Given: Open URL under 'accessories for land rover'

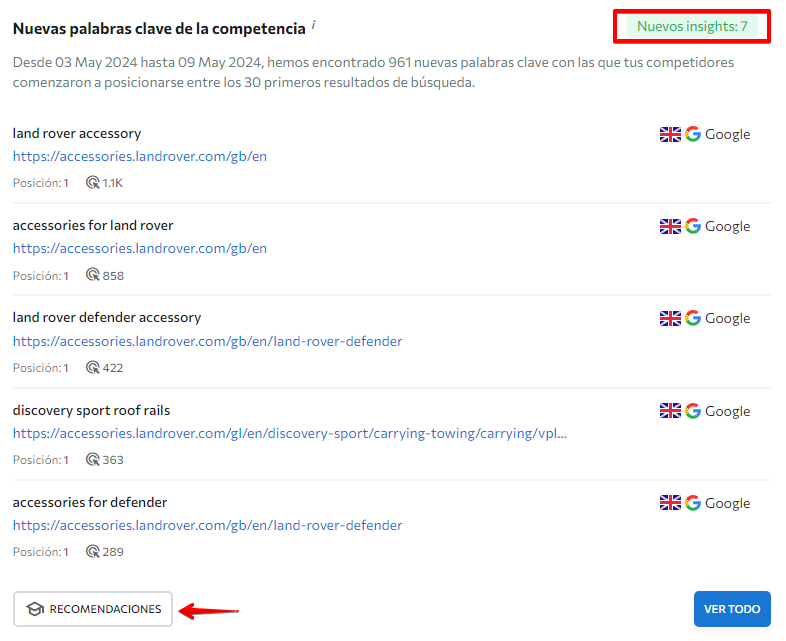Looking at the screenshot, I should [x=140, y=249].
